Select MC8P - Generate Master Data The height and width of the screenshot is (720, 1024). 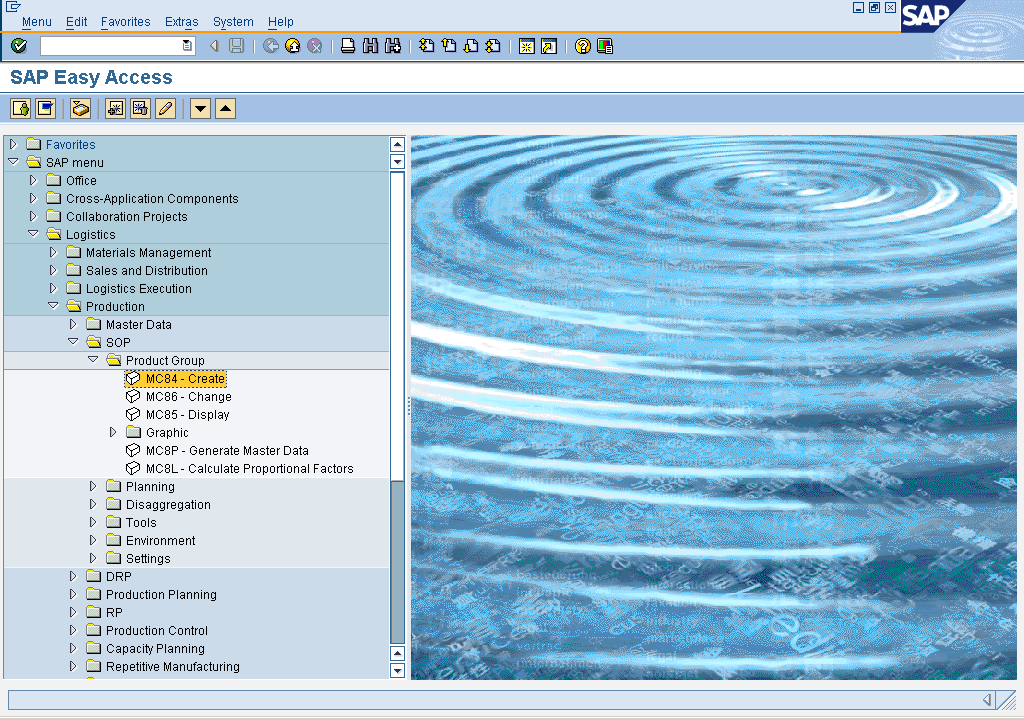click(227, 450)
